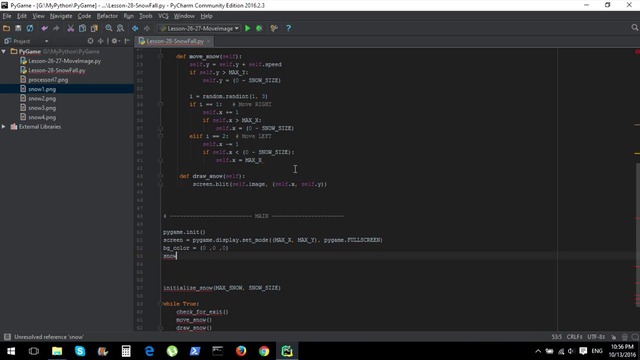Click the Hector inspector icon in status bar
The height and width of the screenshot is (360, 640).
[624, 337]
